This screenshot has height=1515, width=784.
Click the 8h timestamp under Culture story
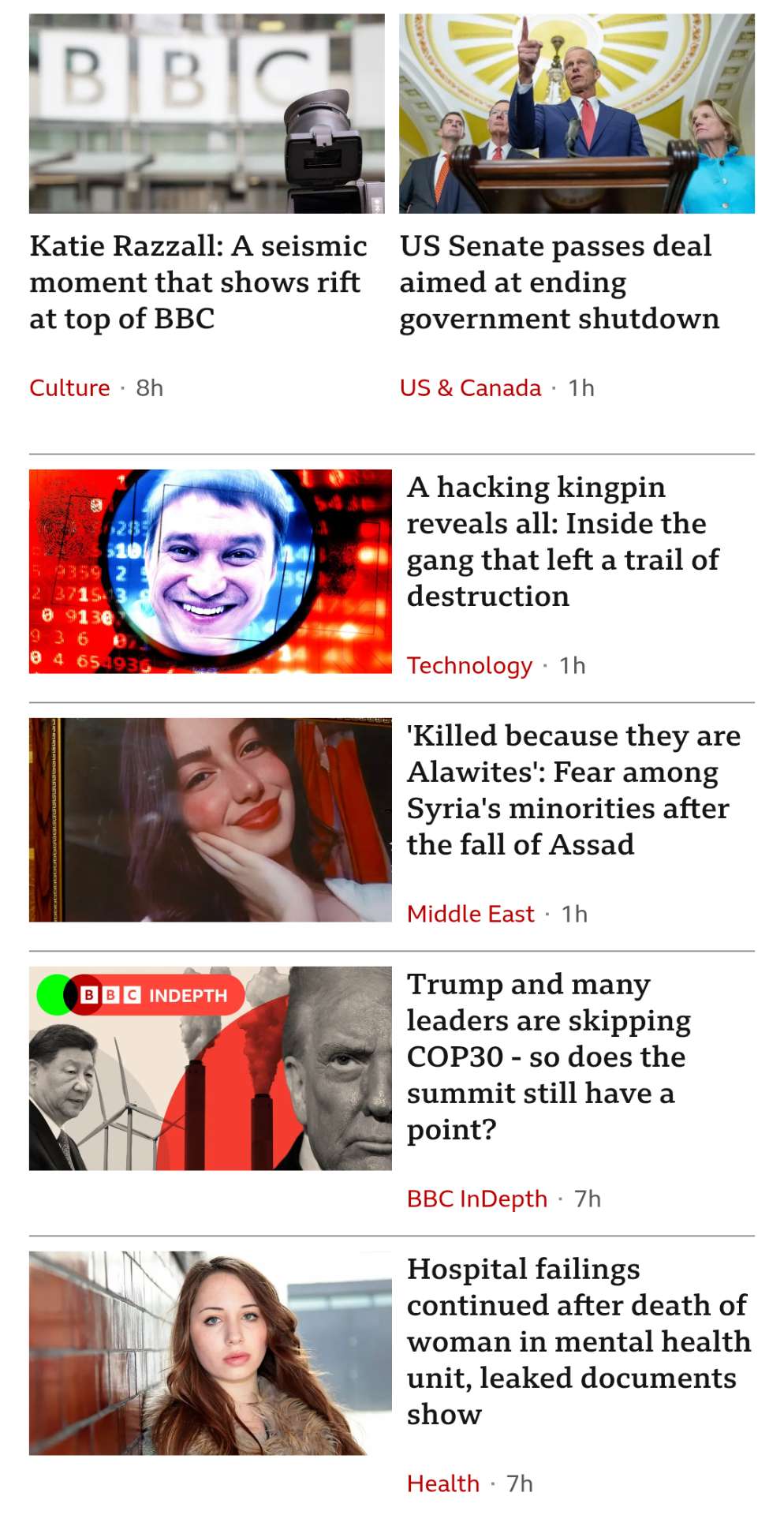pyautogui.click(x=150, y=388)
